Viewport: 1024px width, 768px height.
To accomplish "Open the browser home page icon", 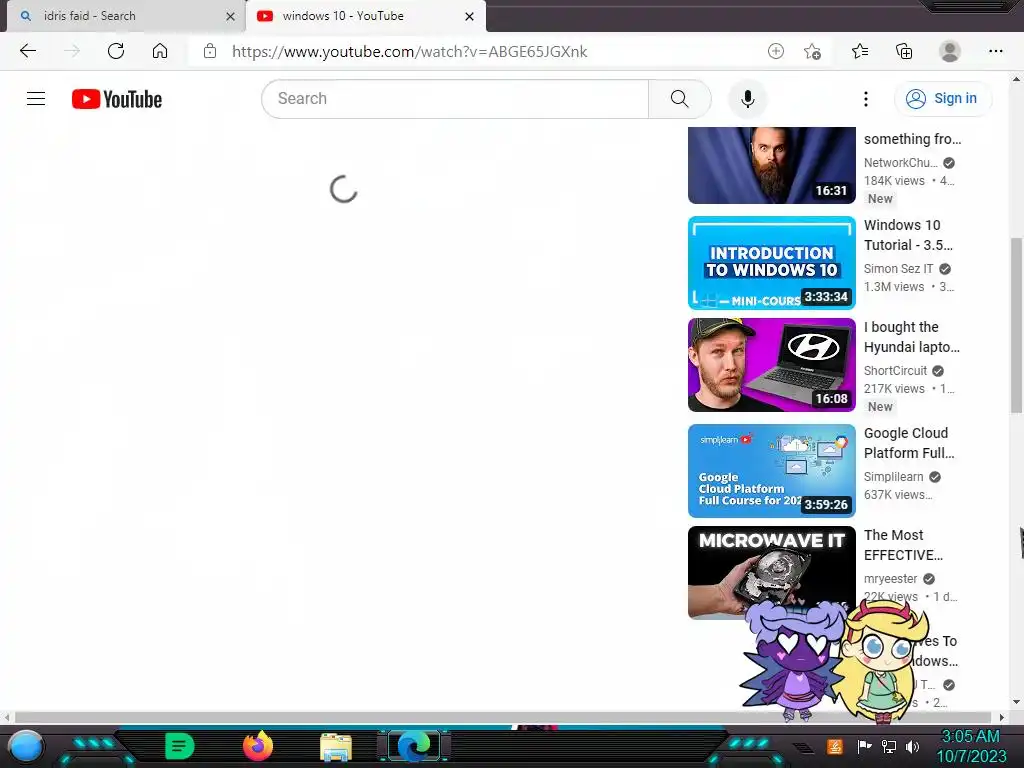I will 160,51.
